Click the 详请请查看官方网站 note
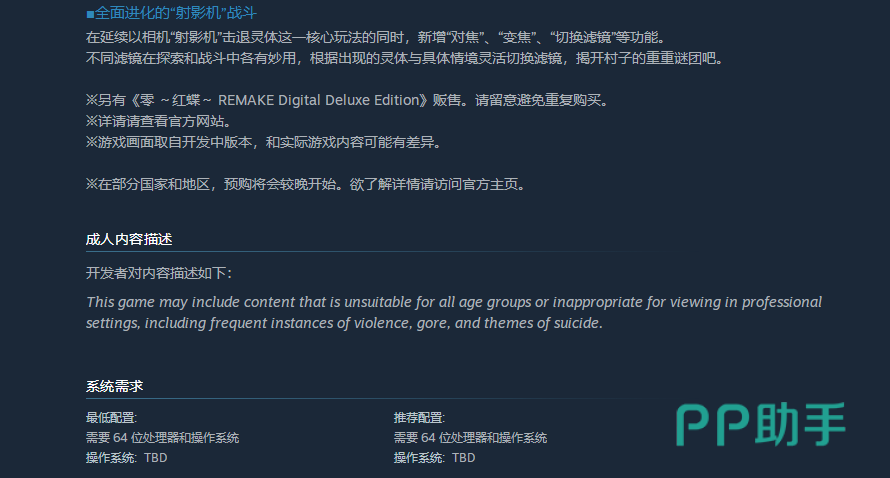The width and height of the screenshot is (890, 478). (158, 121)
